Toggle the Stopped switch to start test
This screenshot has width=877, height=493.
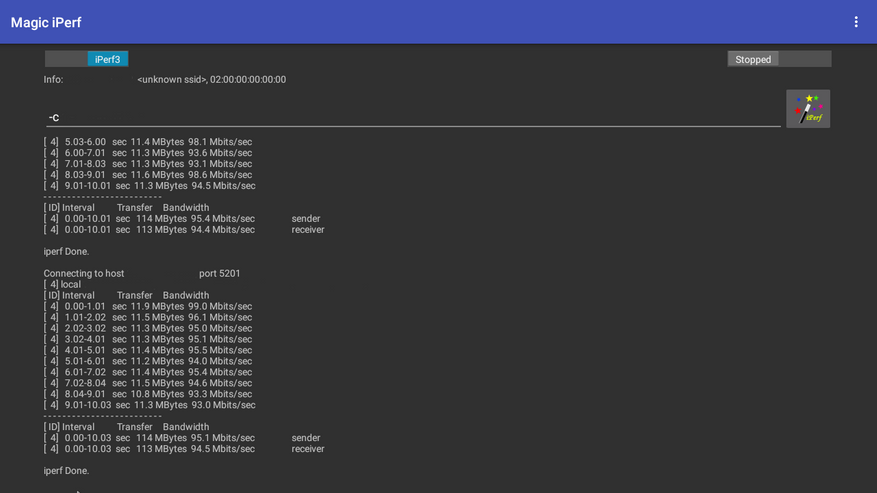point(779,59)
